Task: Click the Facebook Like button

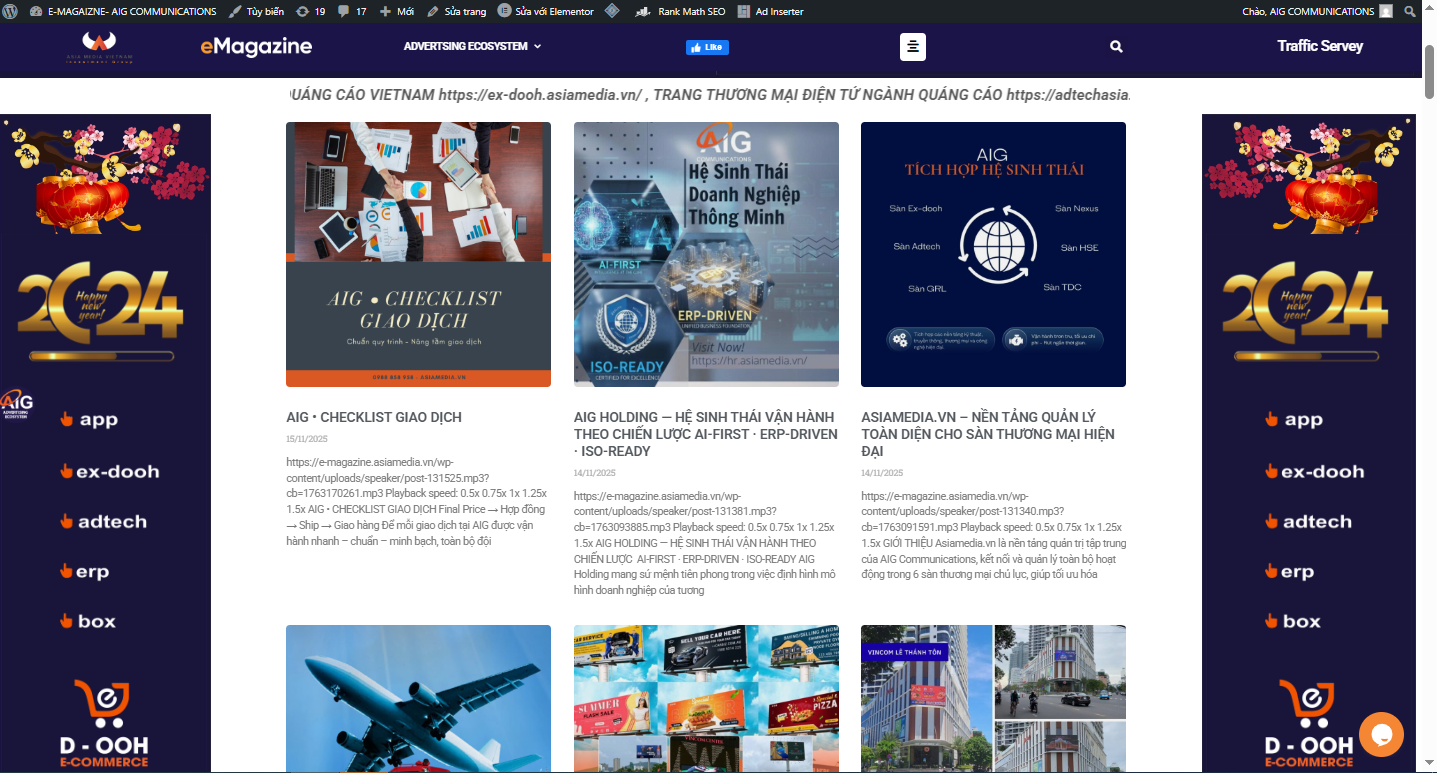Action: pos(707,47)
